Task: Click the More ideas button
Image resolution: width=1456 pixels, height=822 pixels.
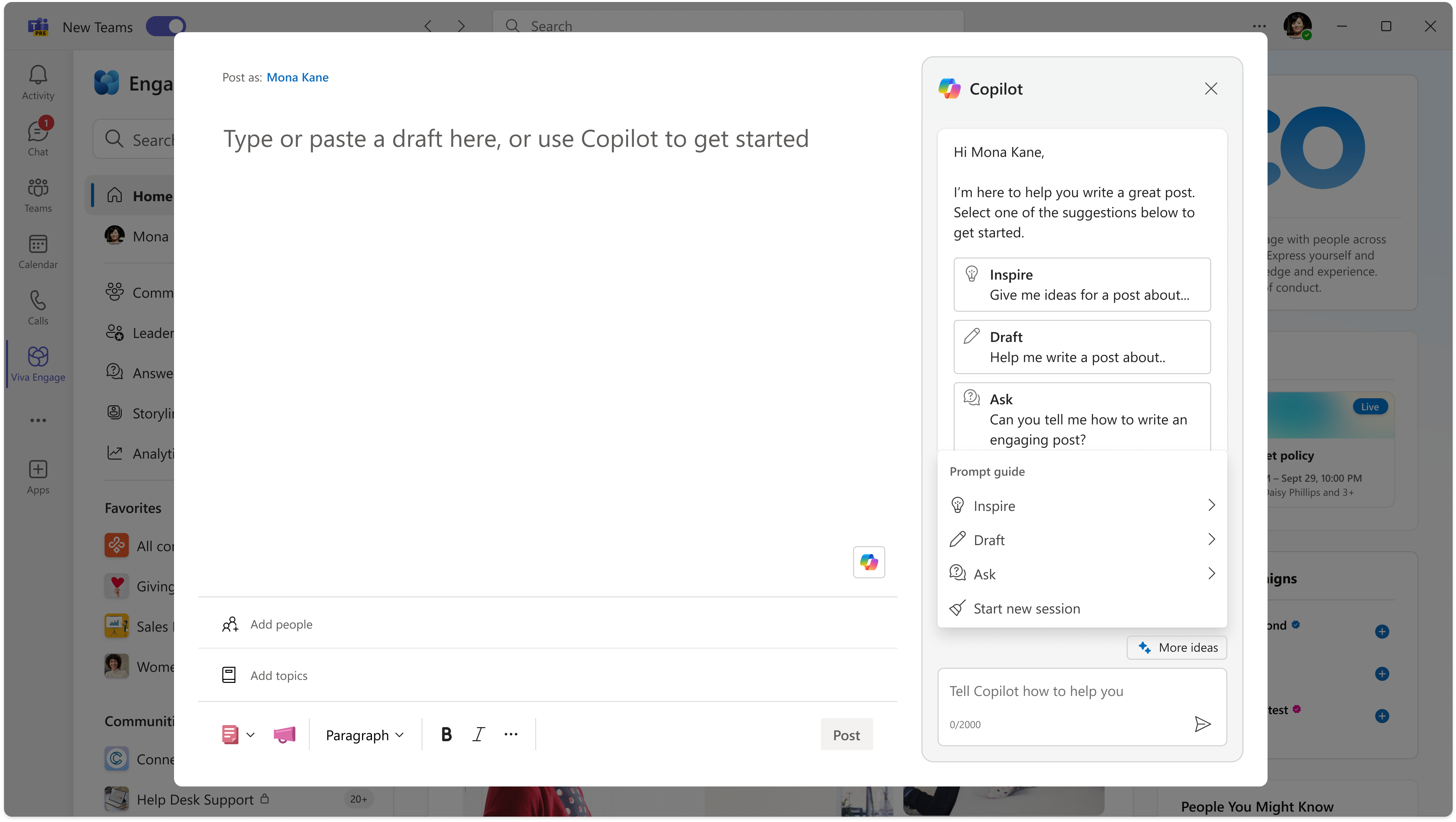Action: pyautogui.click(x=1177, y=647)
